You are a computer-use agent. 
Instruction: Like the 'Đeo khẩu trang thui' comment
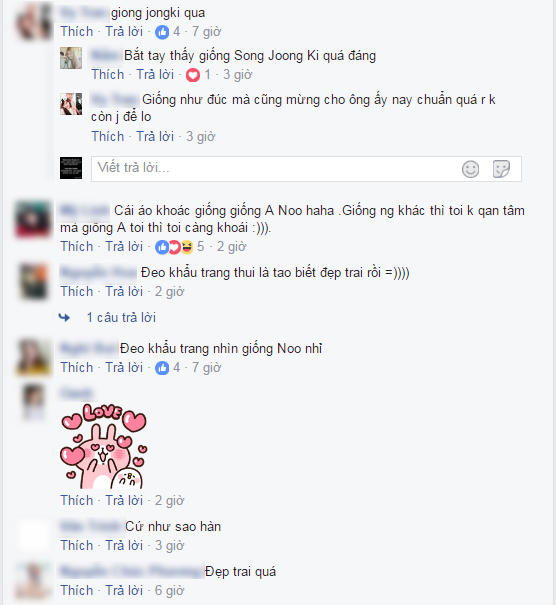coord(77,292)
